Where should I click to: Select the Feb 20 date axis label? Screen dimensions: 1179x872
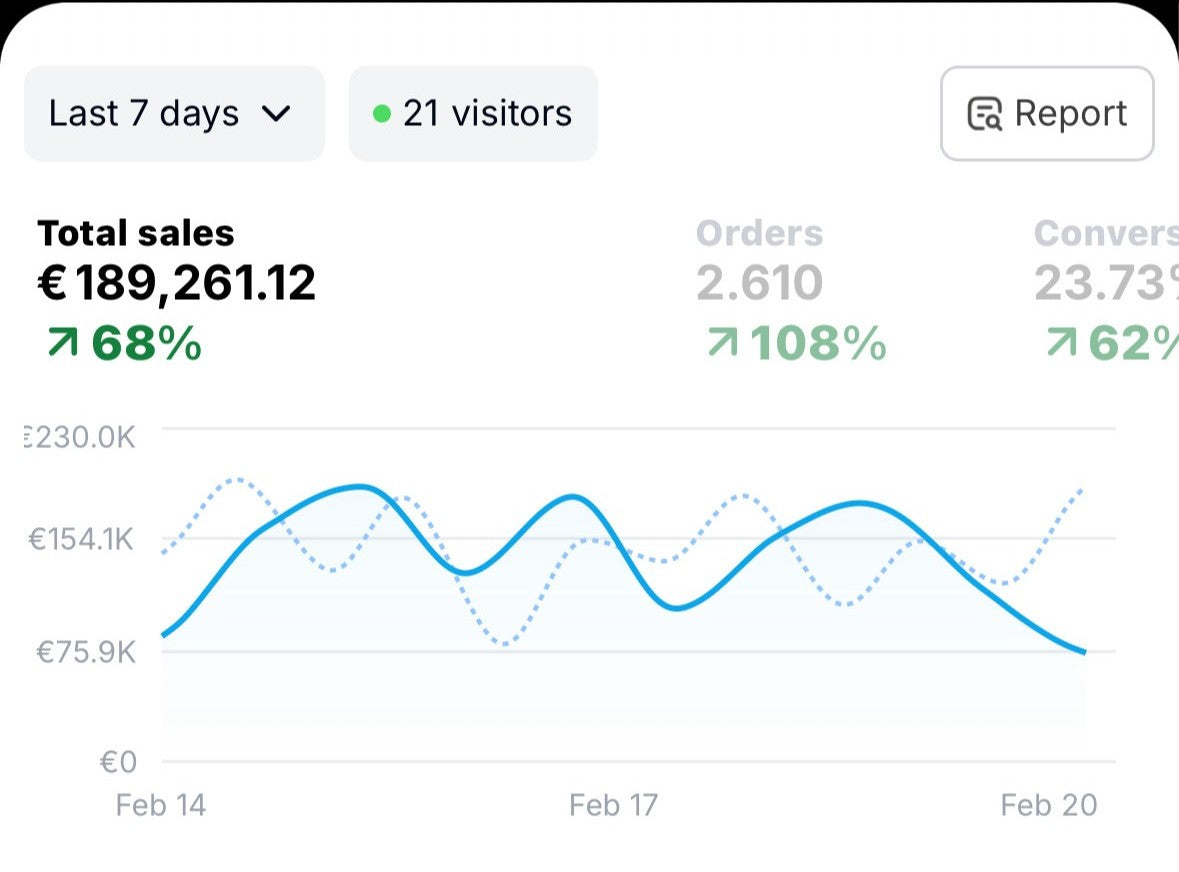(1048, 806)
